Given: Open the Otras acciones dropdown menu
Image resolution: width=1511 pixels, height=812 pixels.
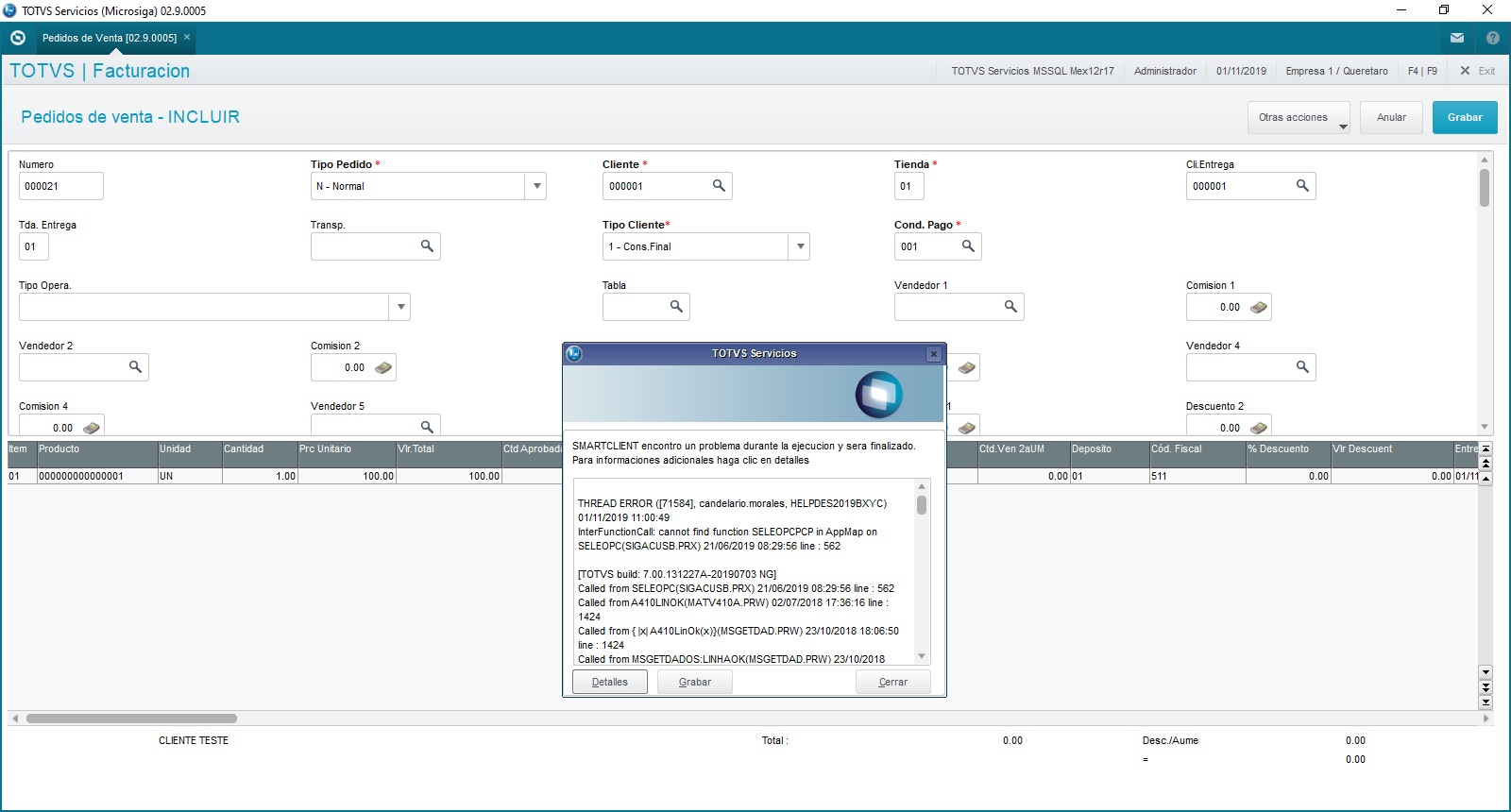Looking at the screenshot, I should pos(1299,118).
